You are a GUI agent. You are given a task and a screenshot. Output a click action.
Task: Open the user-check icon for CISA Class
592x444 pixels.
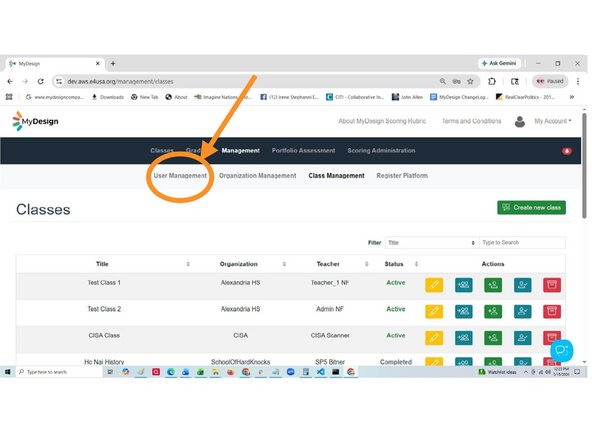click(x=522, y=338)
